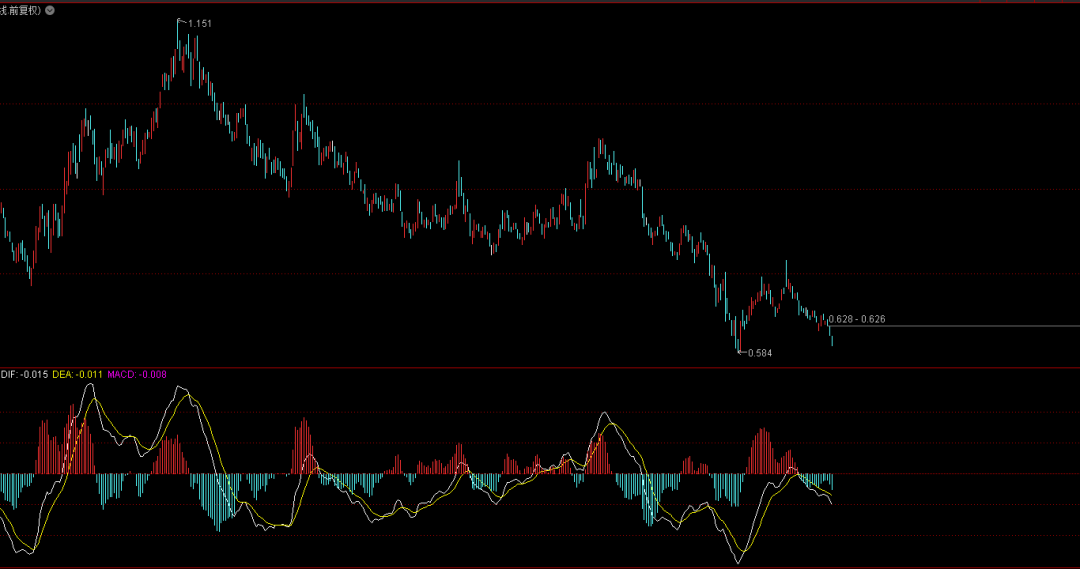This screenshot has width=1080, height=569.
Task: Click the 1.151 high price label
Action: pyautogui.click(x=200, y=23)
